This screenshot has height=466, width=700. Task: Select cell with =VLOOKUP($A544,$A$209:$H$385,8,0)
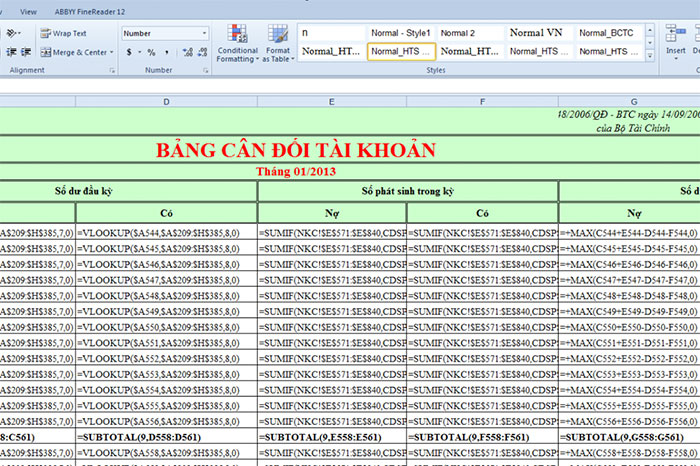[167, 233]
